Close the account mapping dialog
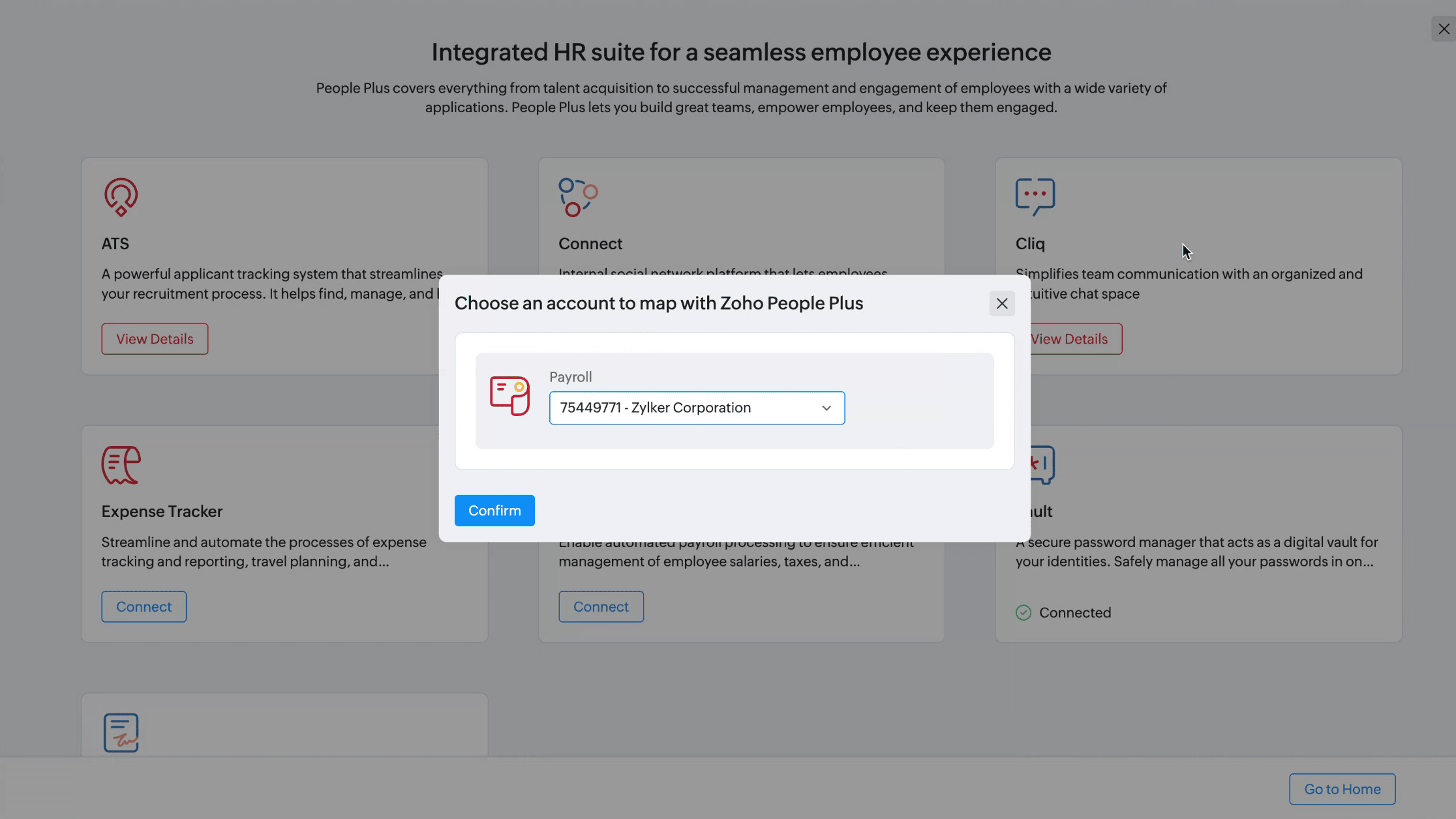 tap(1002, 303)
